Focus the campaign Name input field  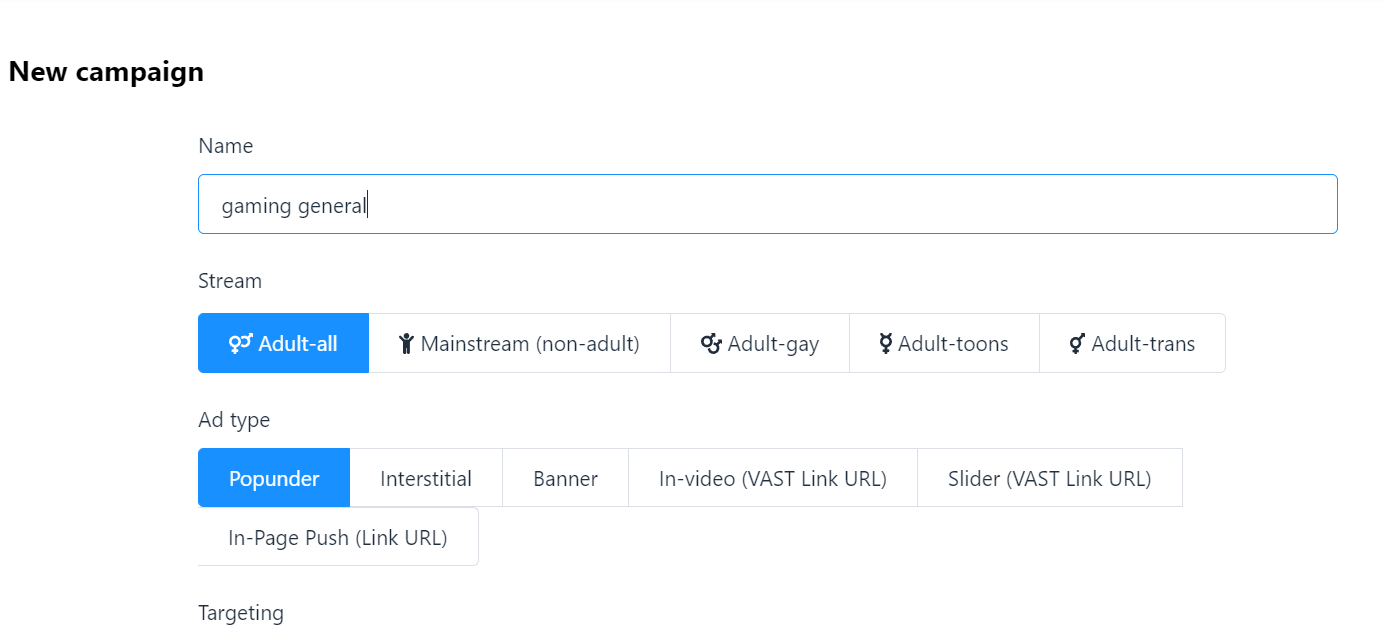pyautogui.click(x=767, y=205)
